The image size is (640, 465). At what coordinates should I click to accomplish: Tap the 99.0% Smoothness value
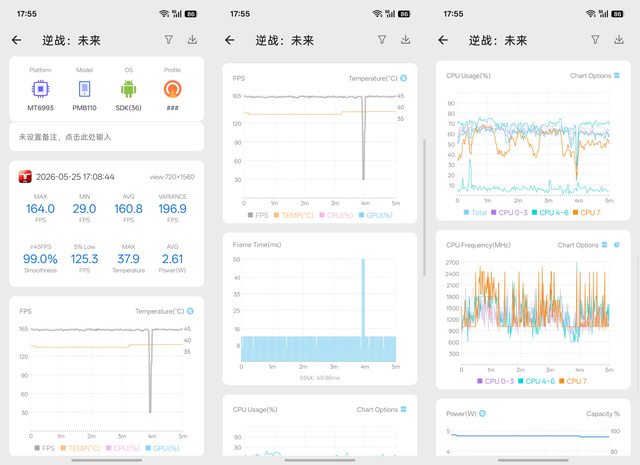coord(40,259)
